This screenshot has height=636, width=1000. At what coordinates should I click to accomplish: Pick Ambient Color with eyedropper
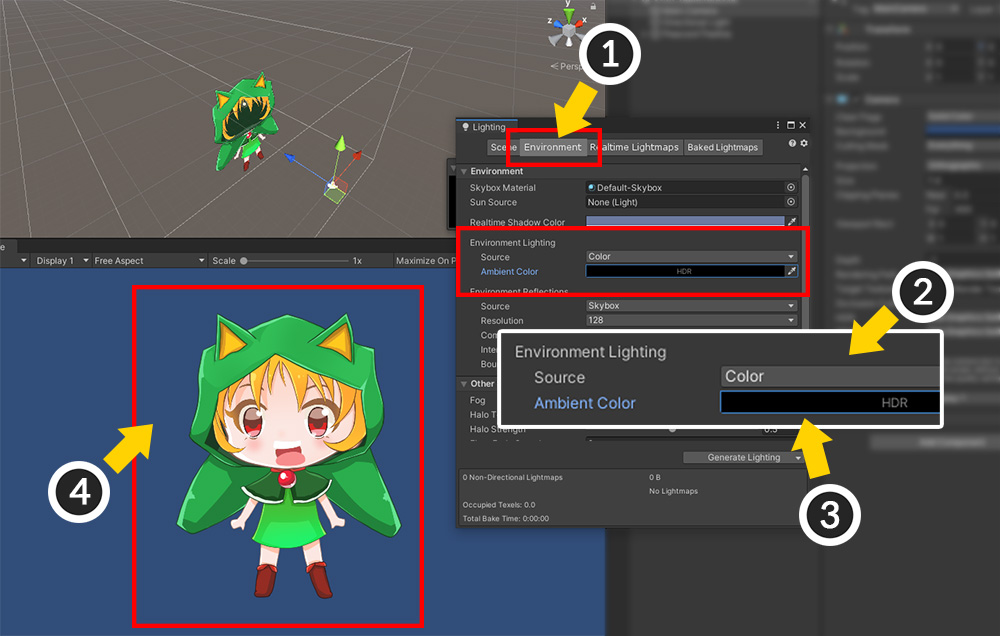point(791,271)
